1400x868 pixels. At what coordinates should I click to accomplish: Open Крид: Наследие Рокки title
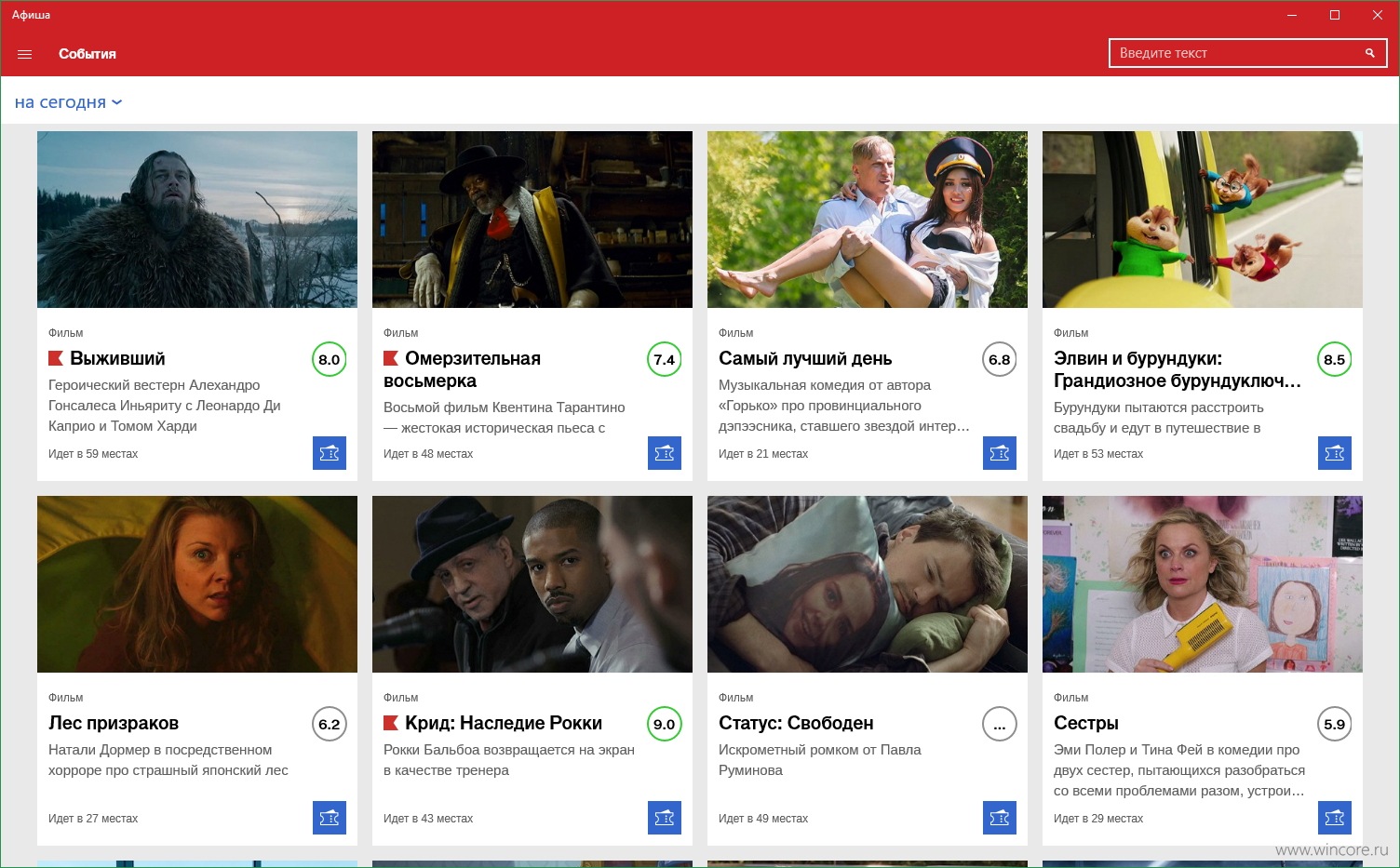[504, 723]
